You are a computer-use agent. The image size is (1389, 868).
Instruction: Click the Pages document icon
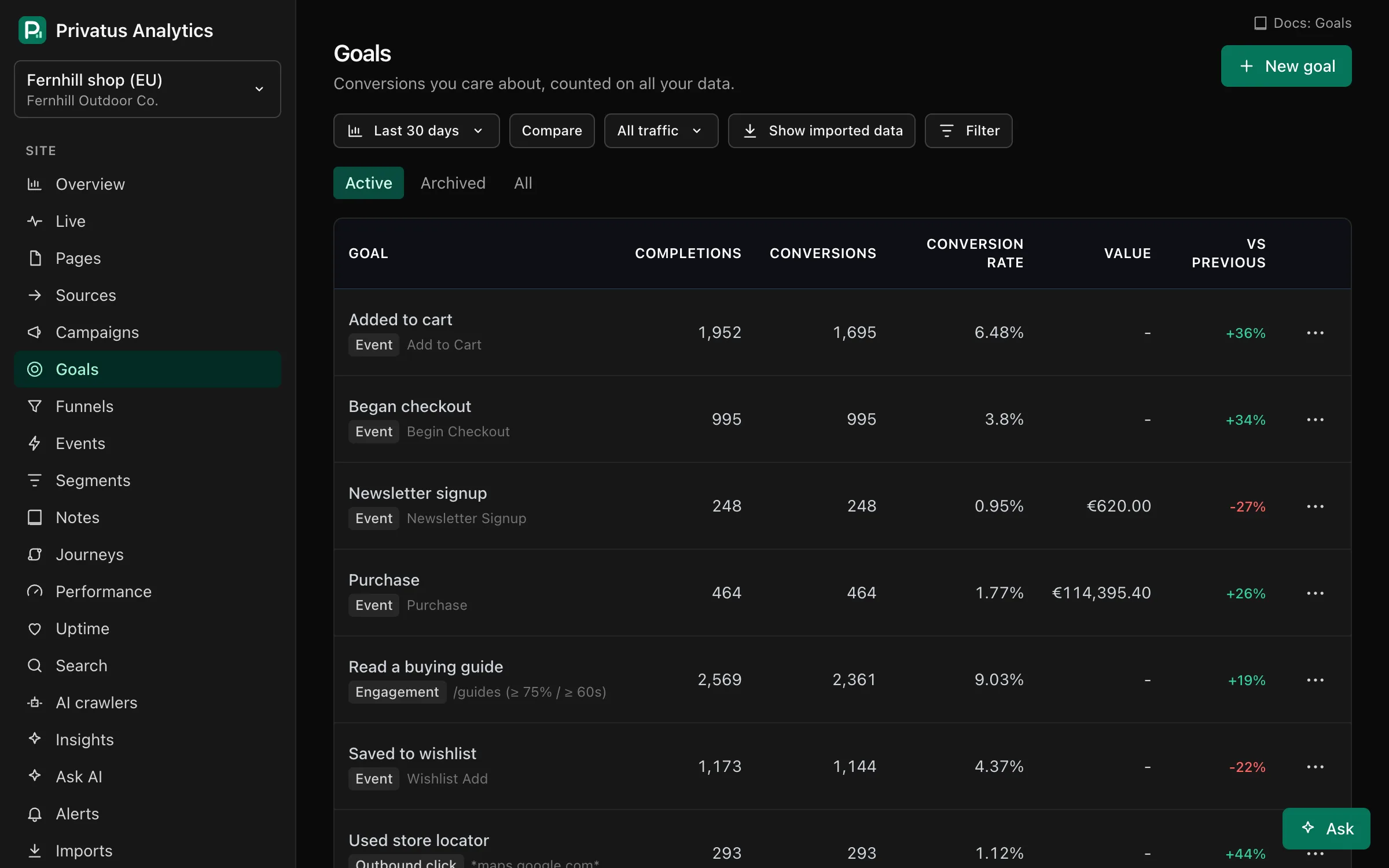point(35,258)
